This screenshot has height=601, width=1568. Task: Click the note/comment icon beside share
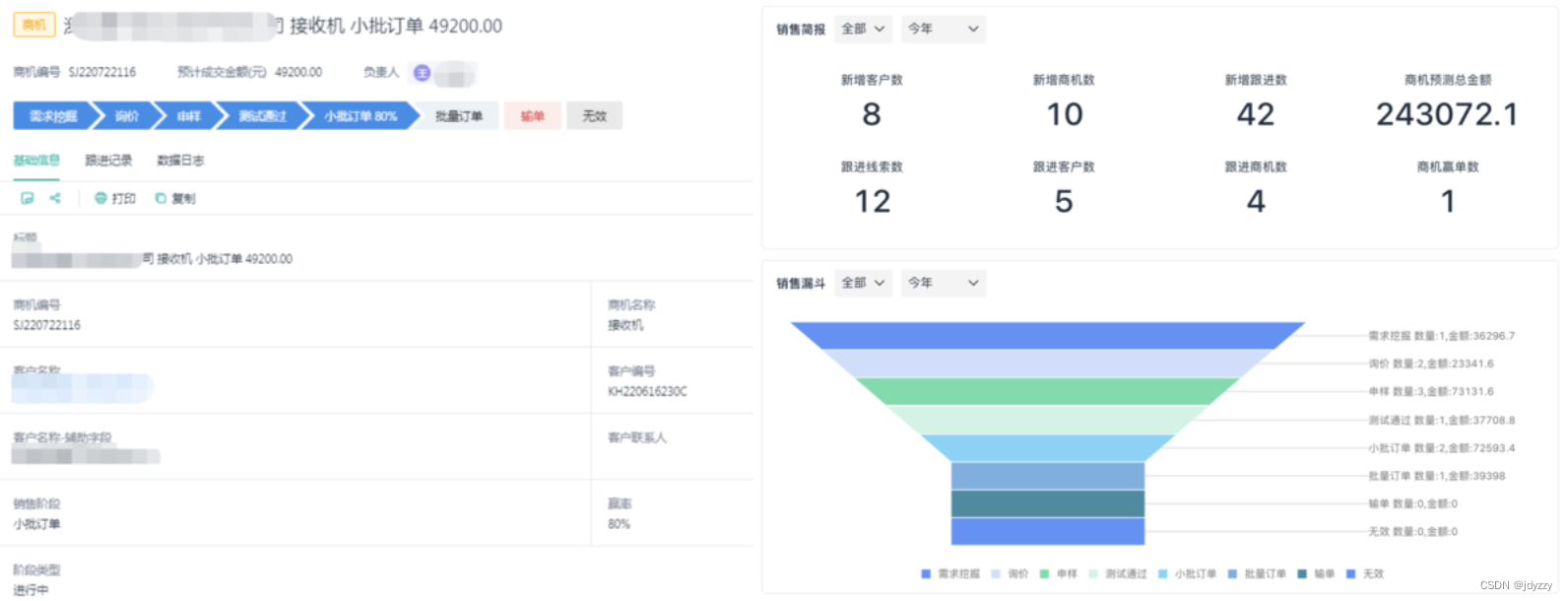[28, 198]
